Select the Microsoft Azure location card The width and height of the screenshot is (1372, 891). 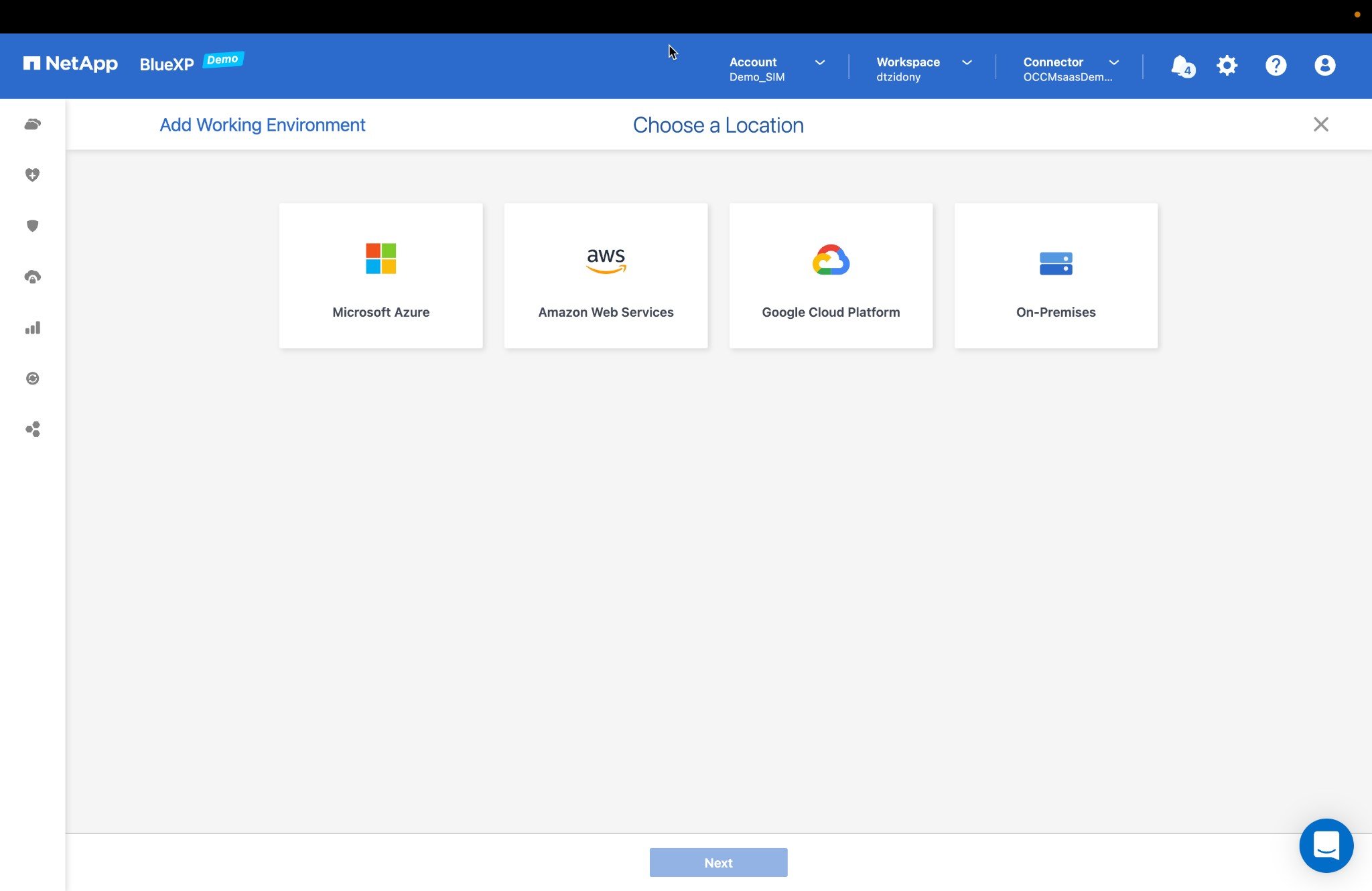pyautogui.click(x=381, y=275)
